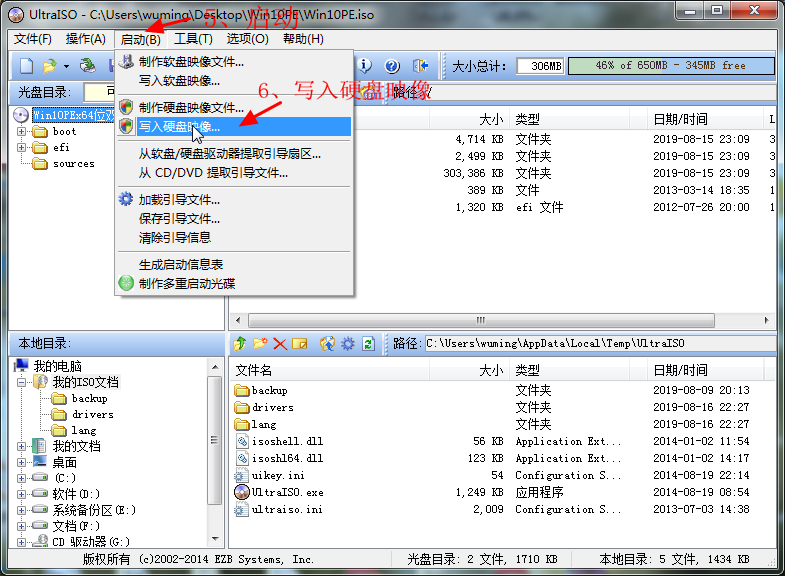This screenshot has width=785, height=576.
Task: Click the floppy icon beside 制作软盘映像文件
Action: pos(126,62)
